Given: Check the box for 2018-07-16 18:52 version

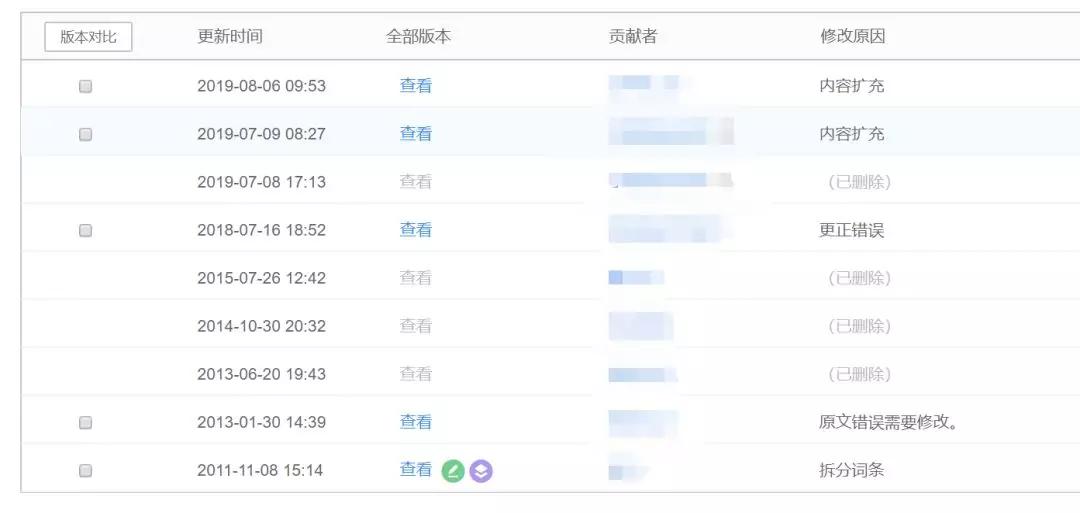Looking at the screenshot, I should coord(85,230).
